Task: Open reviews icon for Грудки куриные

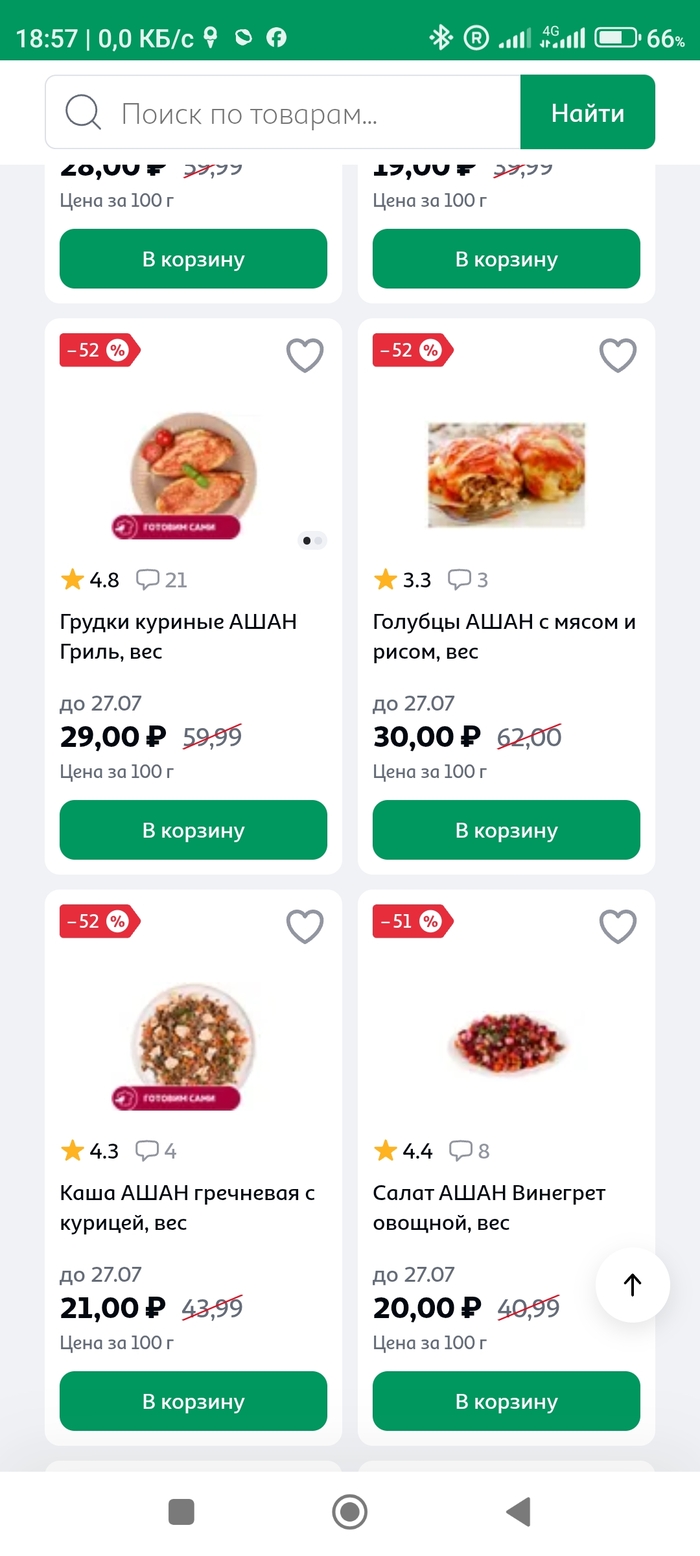Action: pyautogui.click(x=148, y=579)
